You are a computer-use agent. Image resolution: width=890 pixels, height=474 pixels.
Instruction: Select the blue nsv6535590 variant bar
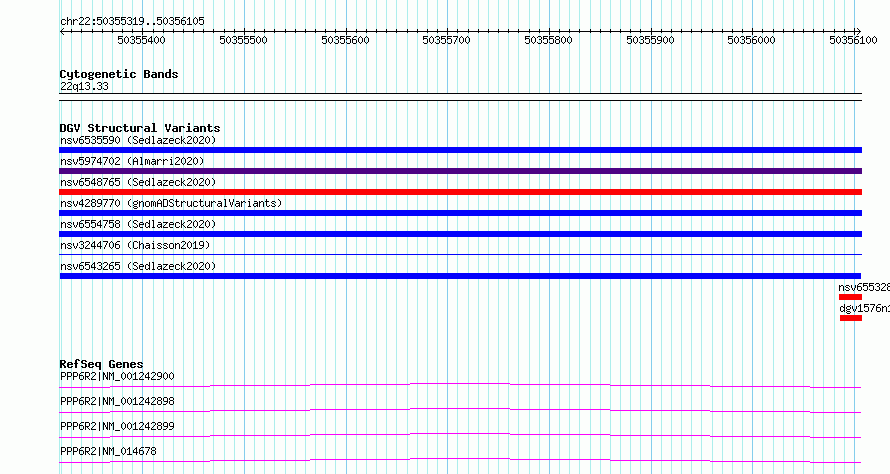[460, 150]
